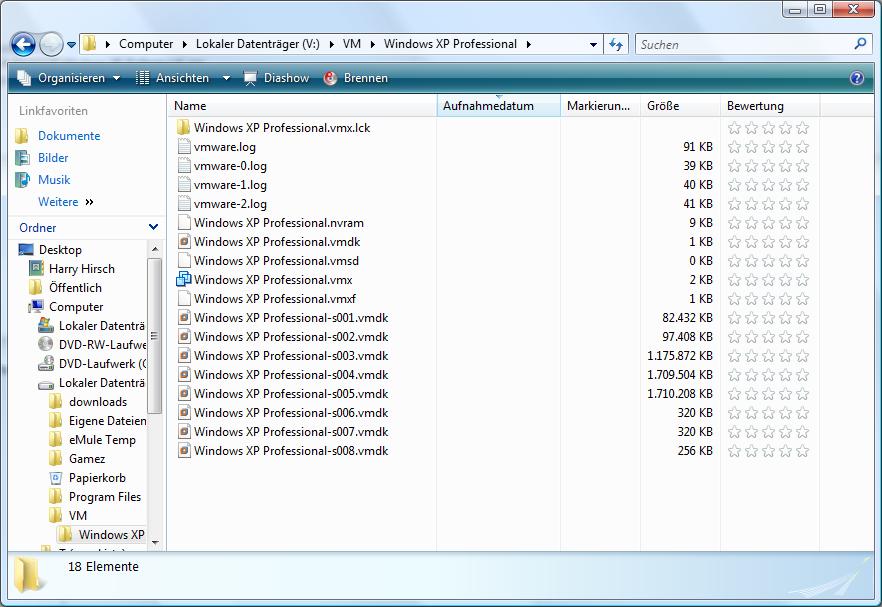Select the vmware-2.log file icon
882x607 pixels.
[x=183, y=203]
